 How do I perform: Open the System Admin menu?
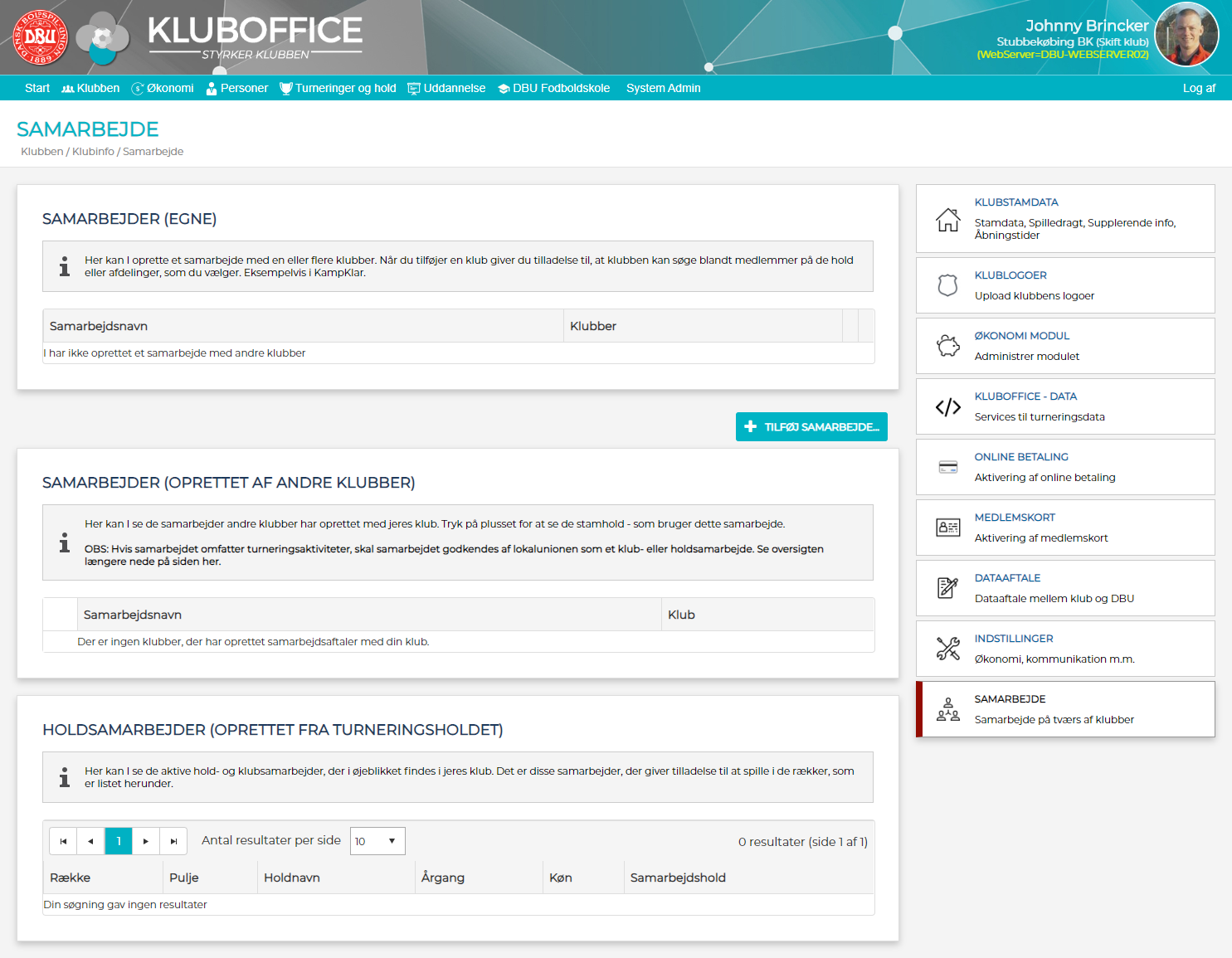coord(664,88)
